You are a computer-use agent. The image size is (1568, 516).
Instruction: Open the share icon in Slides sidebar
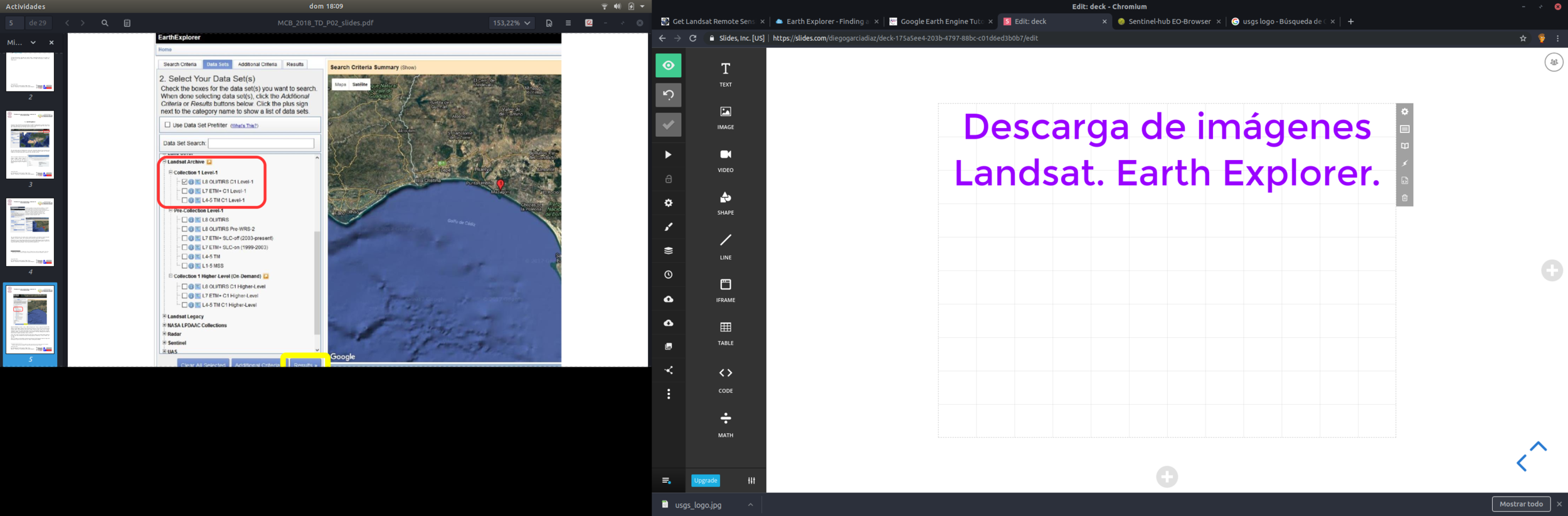point(668,370)
